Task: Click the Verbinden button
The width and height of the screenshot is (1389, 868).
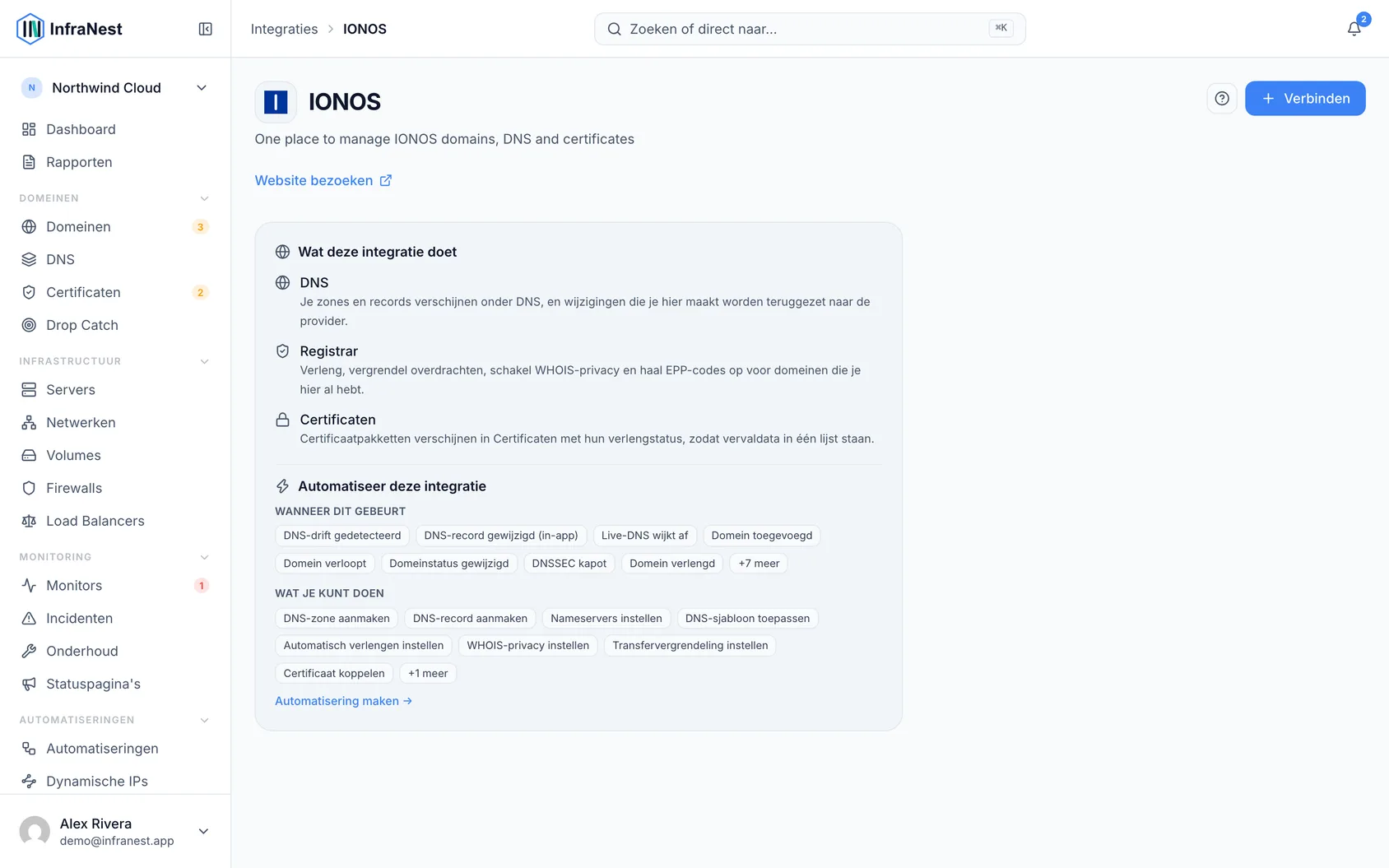Action: pyautogui.click(x=1305, y=99)
